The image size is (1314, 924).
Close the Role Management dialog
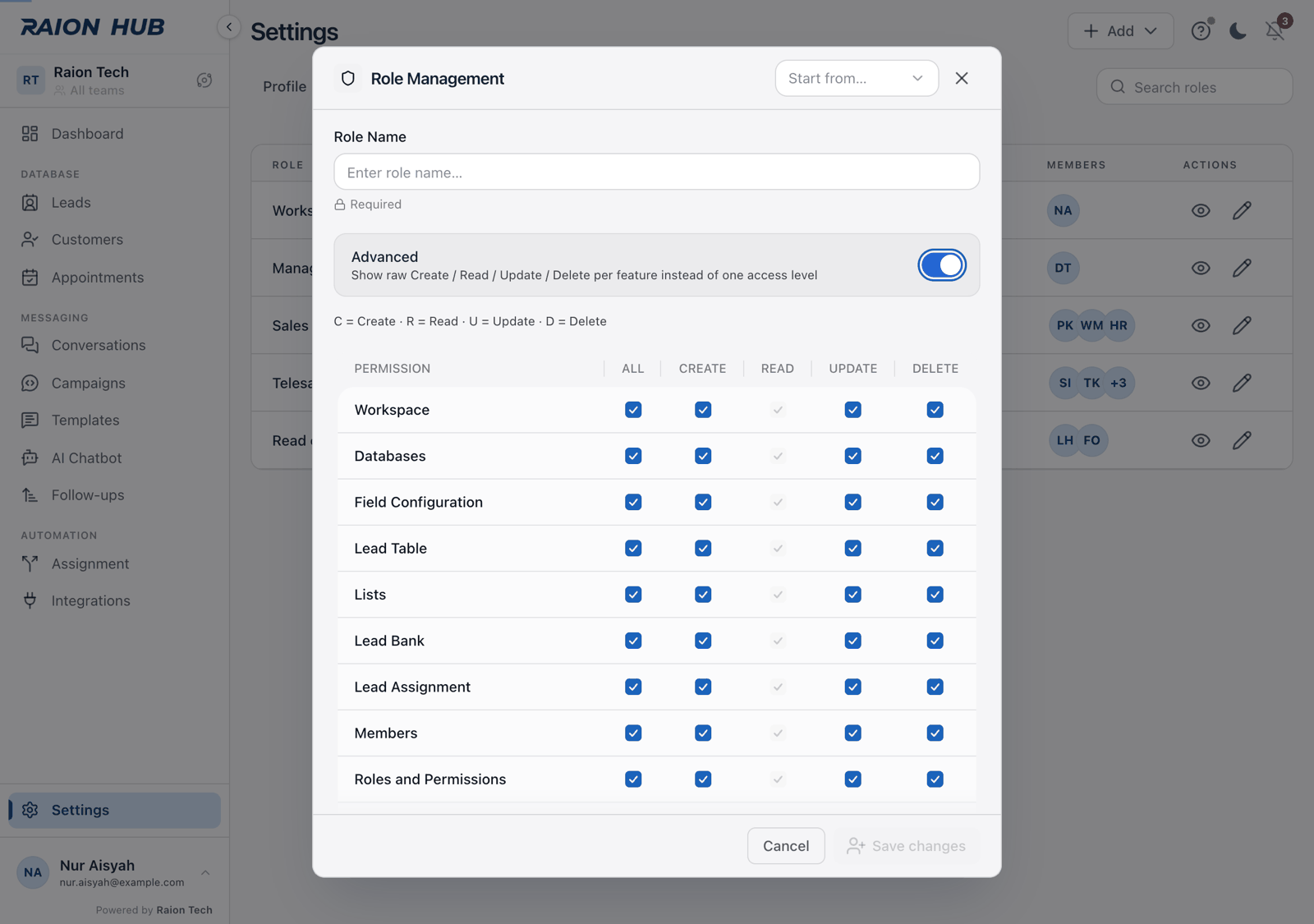[x=962, y=78]
